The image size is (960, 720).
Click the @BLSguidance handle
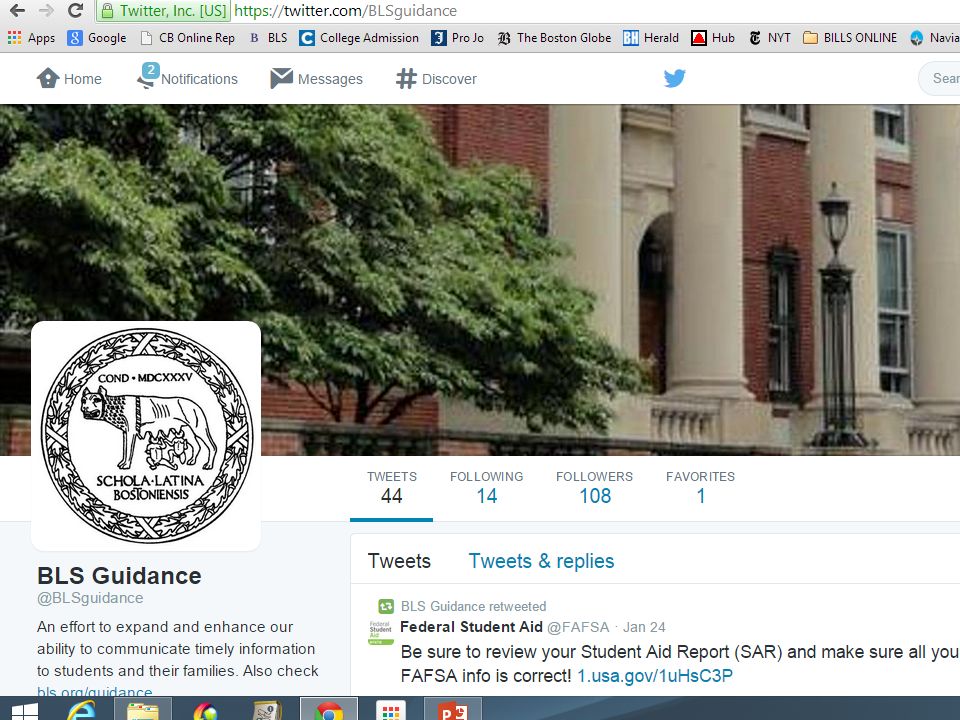tap(90, 598)
